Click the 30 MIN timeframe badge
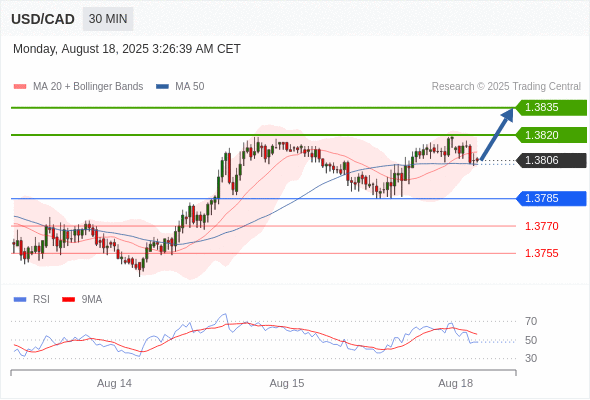The image size is (590, 400). [x=108, y=19]
